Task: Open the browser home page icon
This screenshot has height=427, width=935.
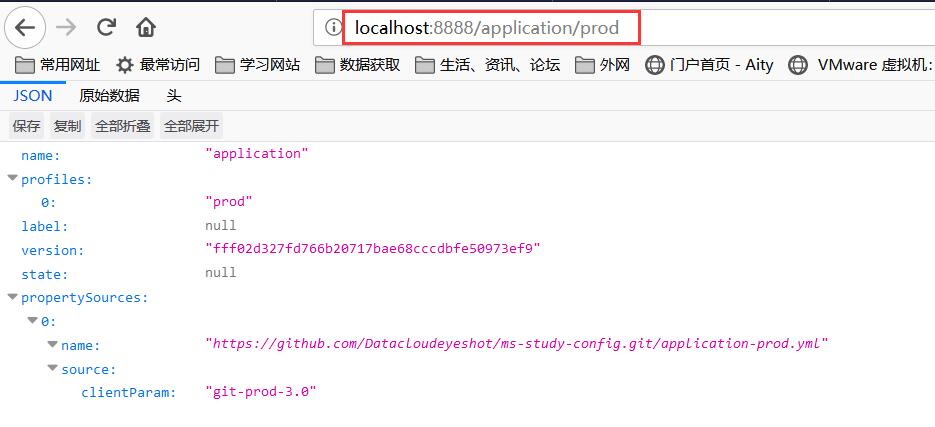Action: (x=145, y=27)
